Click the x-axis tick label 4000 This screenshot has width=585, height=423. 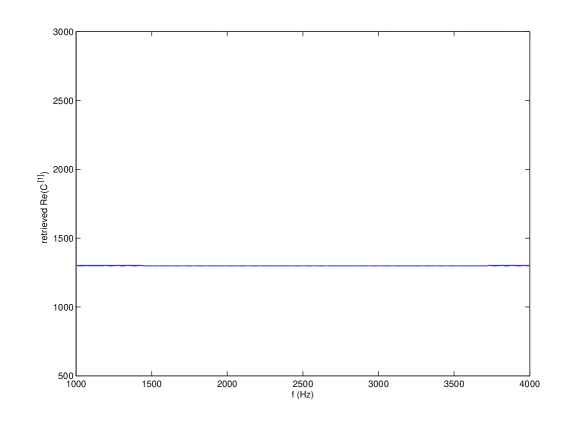coord(529,384)
